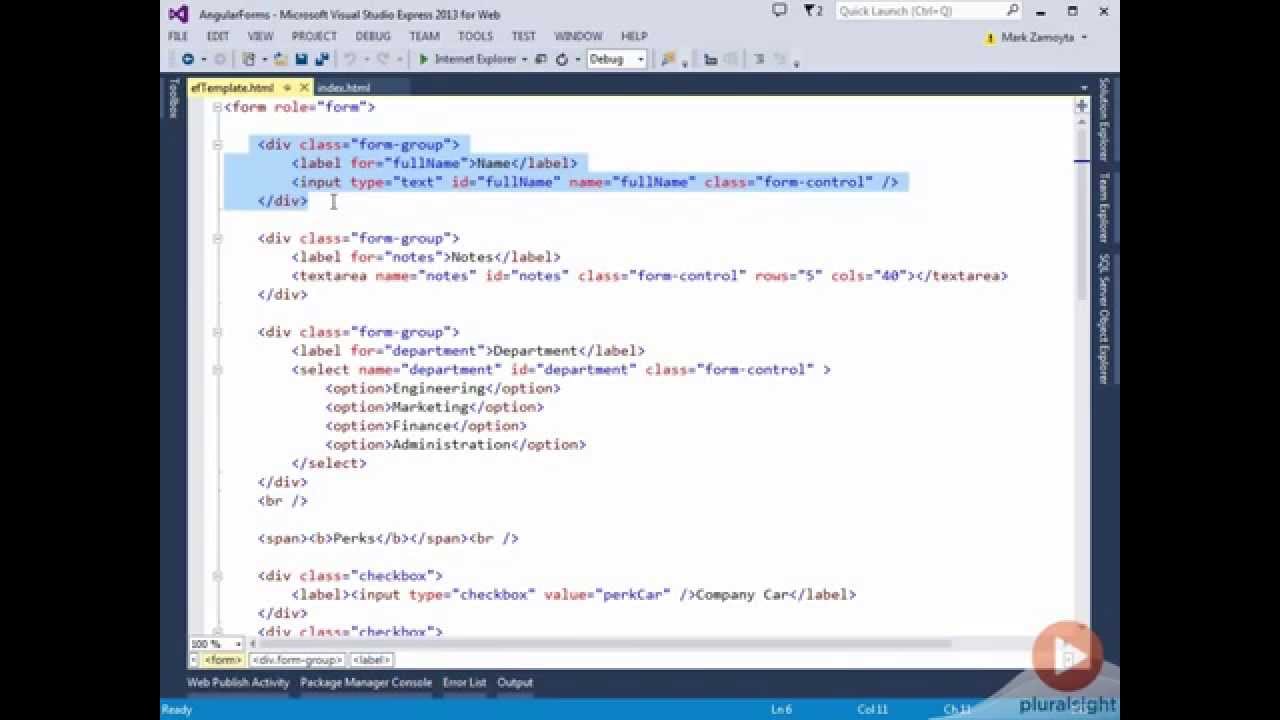This screenshot has height=720, width=1280.
Task: Open the VIEW menu
Action: (x=261, y=36)
